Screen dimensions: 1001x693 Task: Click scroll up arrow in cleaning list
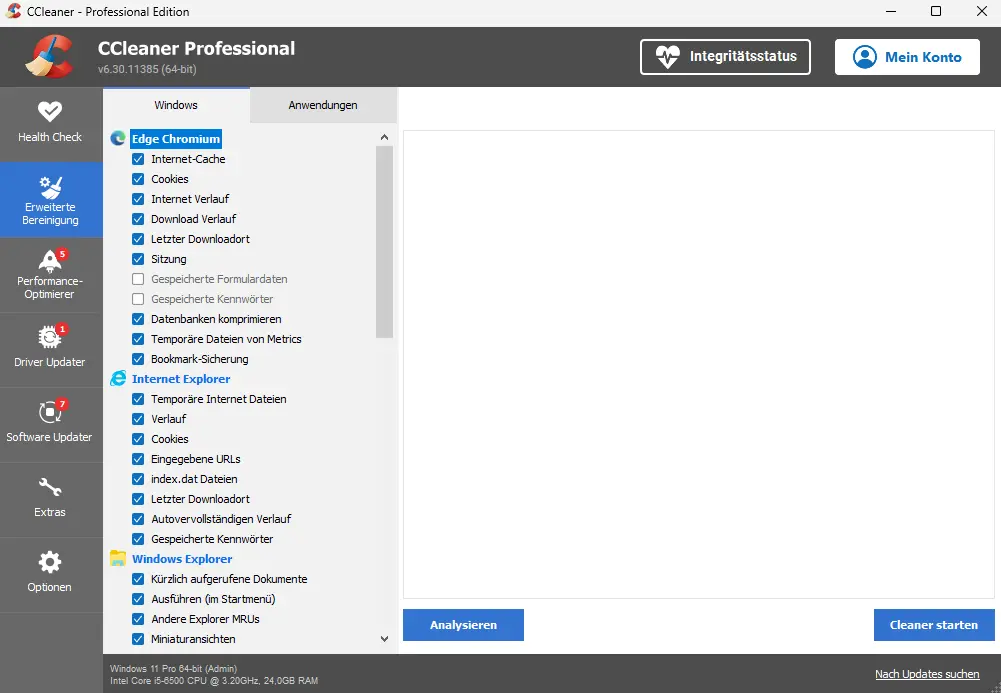click(384, 137)
